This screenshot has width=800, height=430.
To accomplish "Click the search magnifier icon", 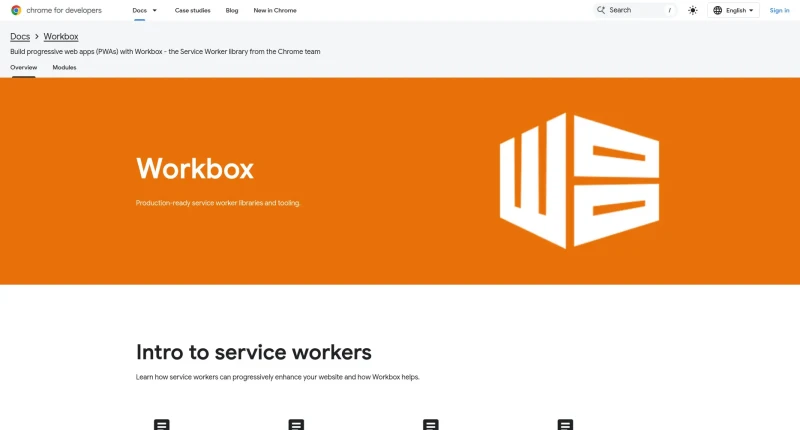I will (x=601, y=10).
